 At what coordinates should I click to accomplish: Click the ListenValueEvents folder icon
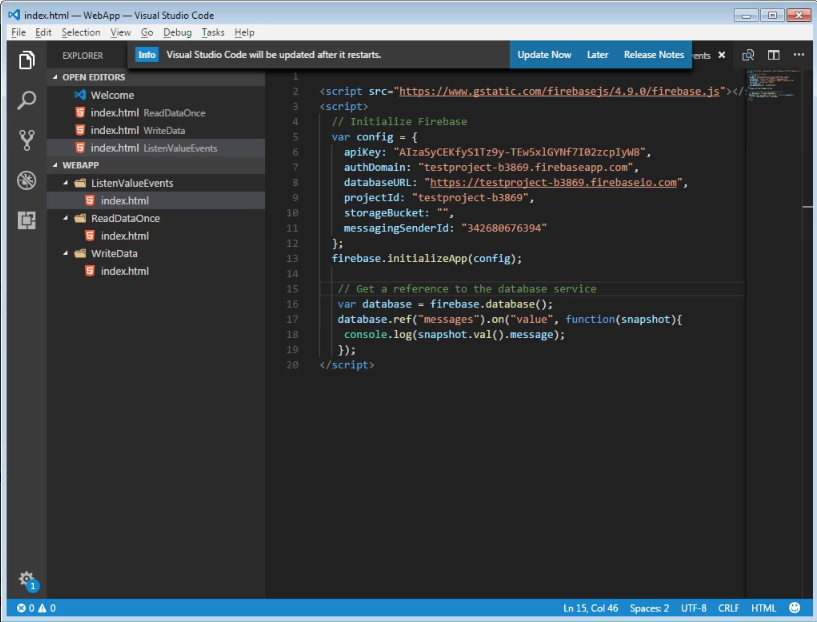tap(80, 183)
